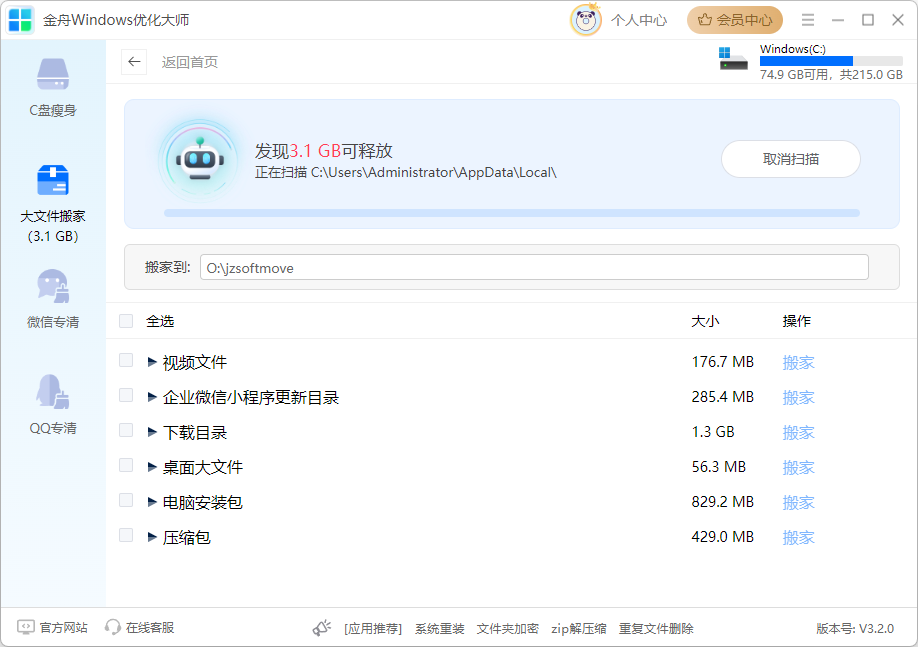The image size is (918, 647).
Task: Expand the 电脑安装包 row
Action: (x=152, y=502)
